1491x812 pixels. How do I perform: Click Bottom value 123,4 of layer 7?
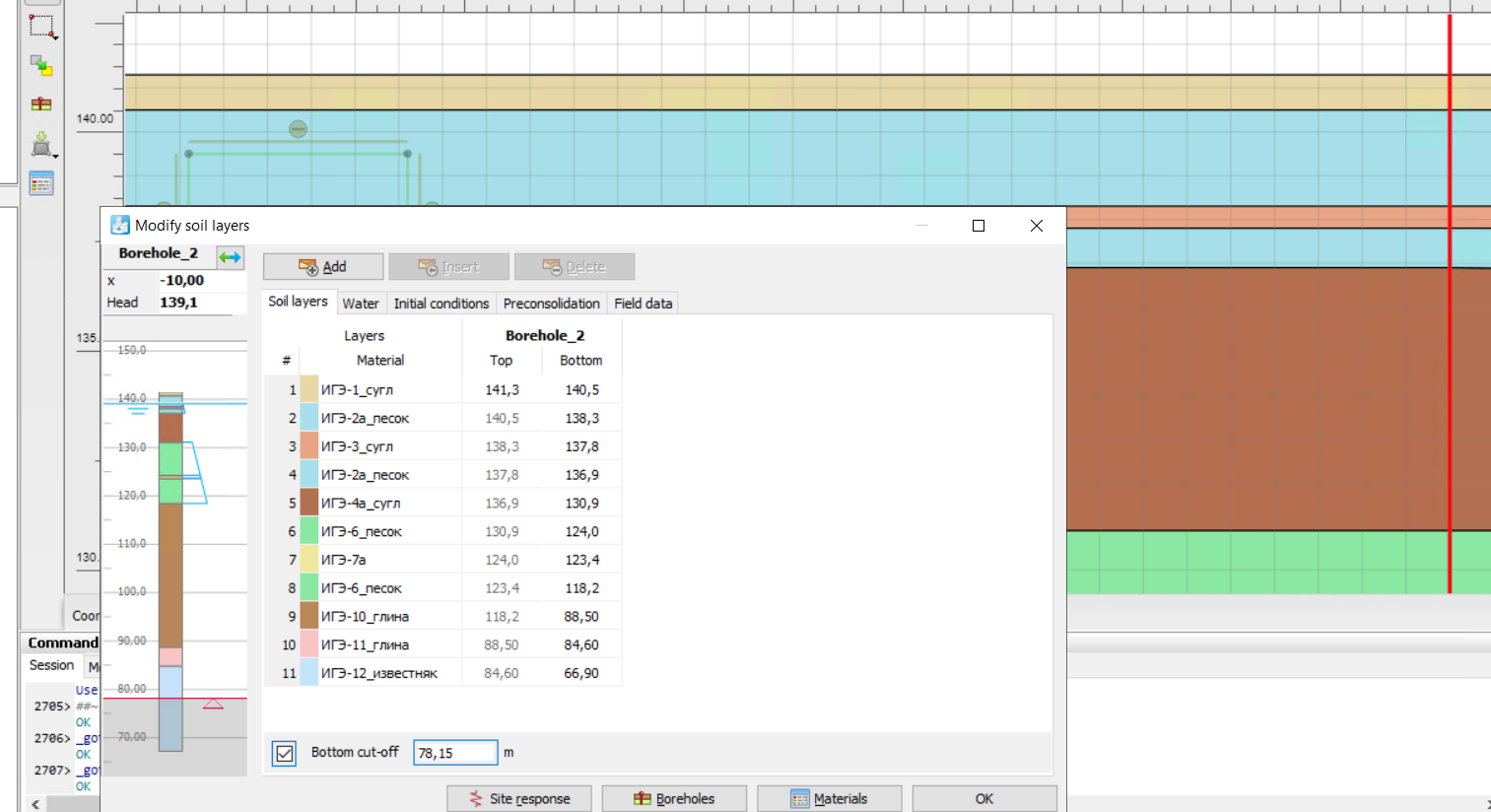click(x=581, y=560)
